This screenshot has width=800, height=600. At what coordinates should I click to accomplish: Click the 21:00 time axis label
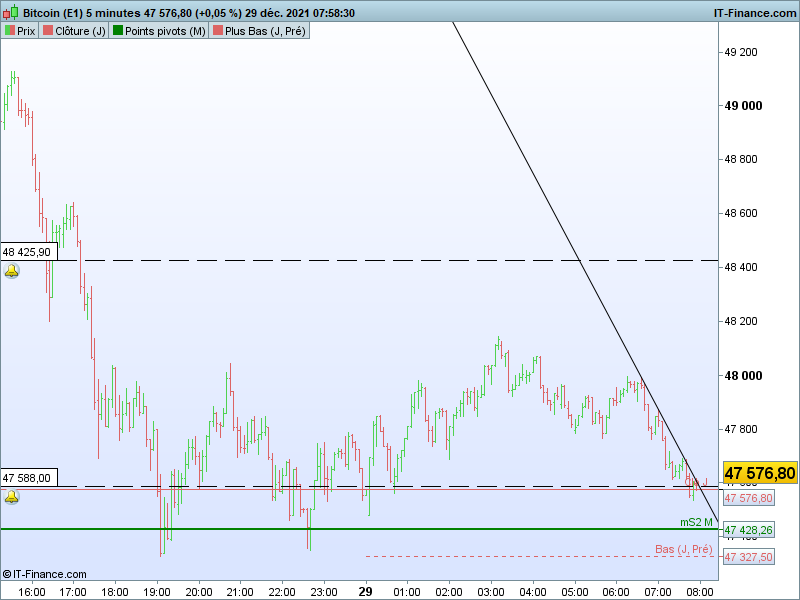(x=240, y=592)
